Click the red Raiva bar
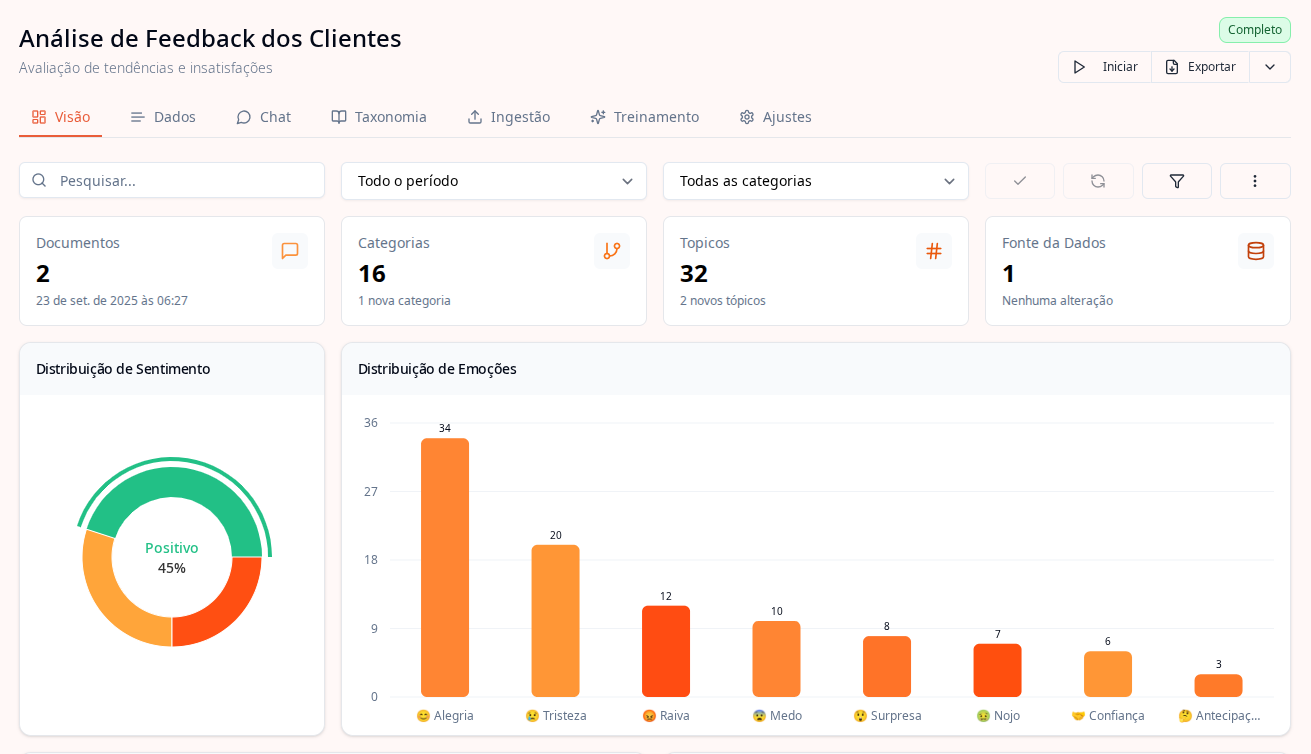Viewport: 1311px width, 754px height. coord(666,651)
